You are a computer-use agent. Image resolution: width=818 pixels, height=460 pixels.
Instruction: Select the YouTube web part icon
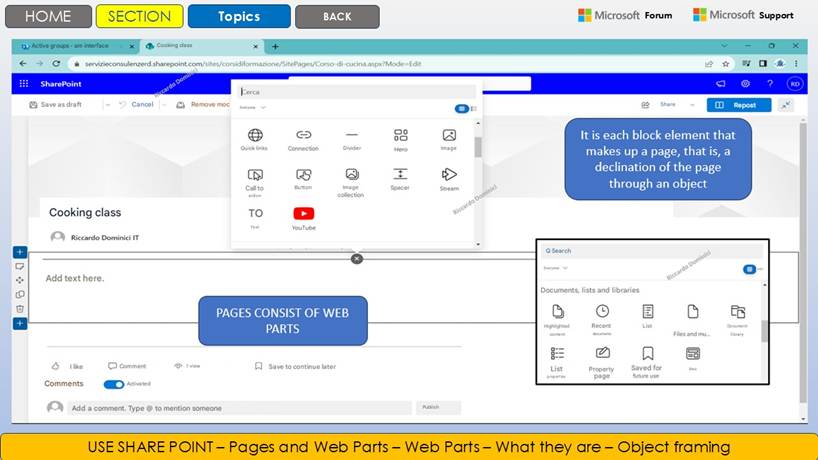(x=304, y=213)
